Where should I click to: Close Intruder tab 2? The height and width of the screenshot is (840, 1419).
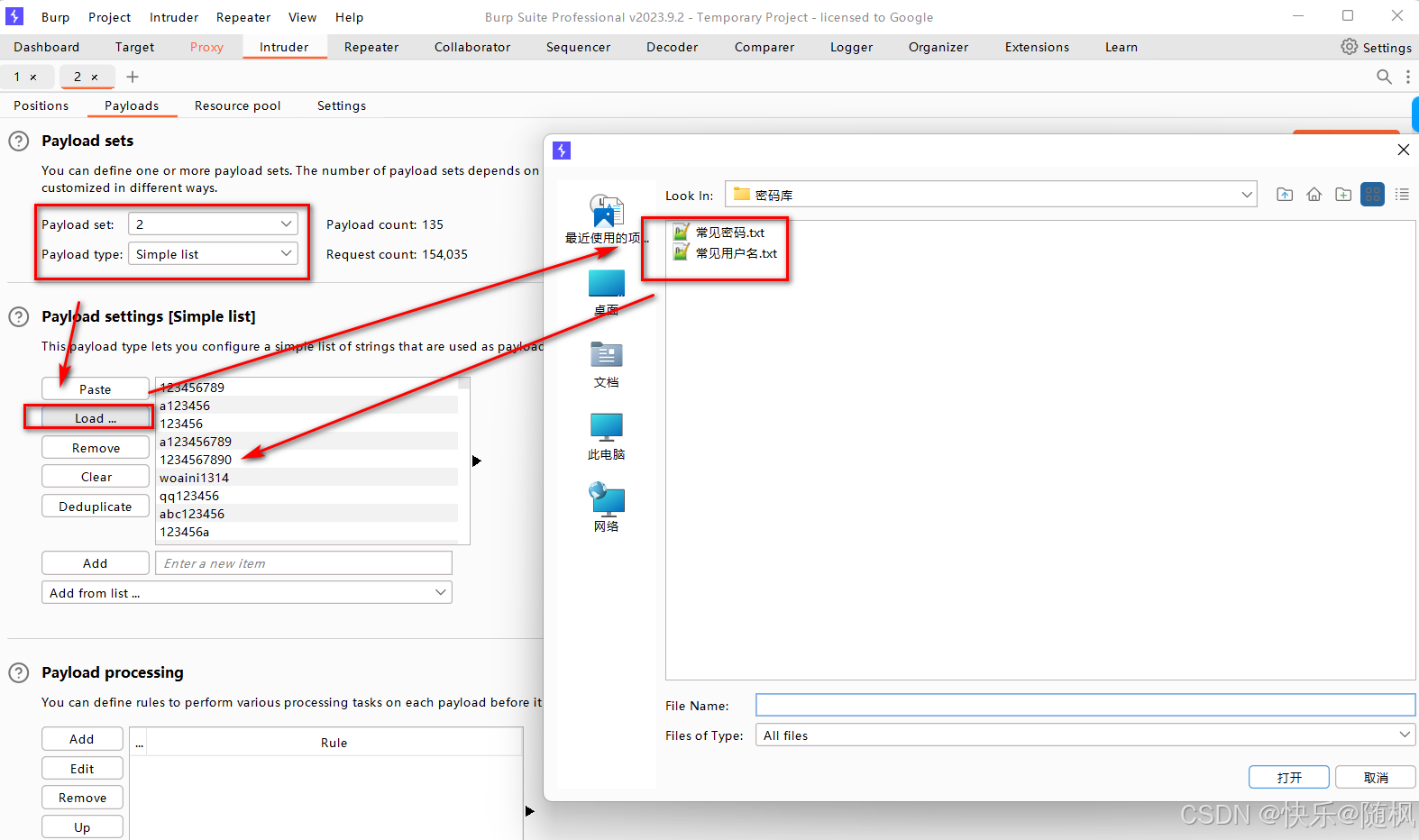95,78
